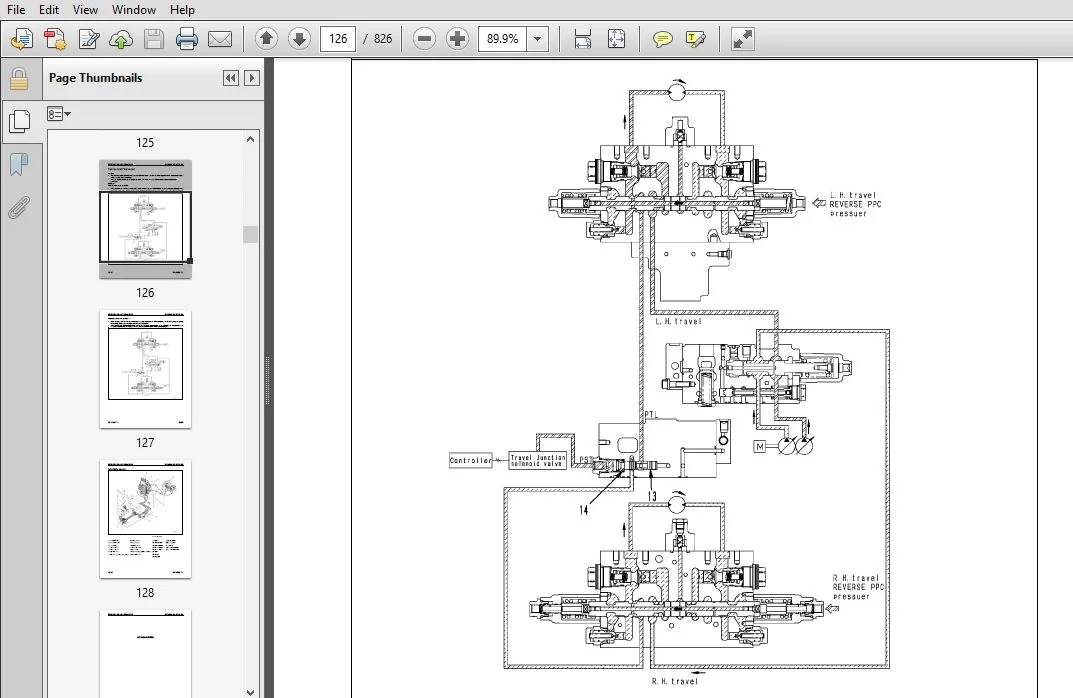Click the fit one full page icon
Screen dimensions: 1073x698
coord(617,39)
